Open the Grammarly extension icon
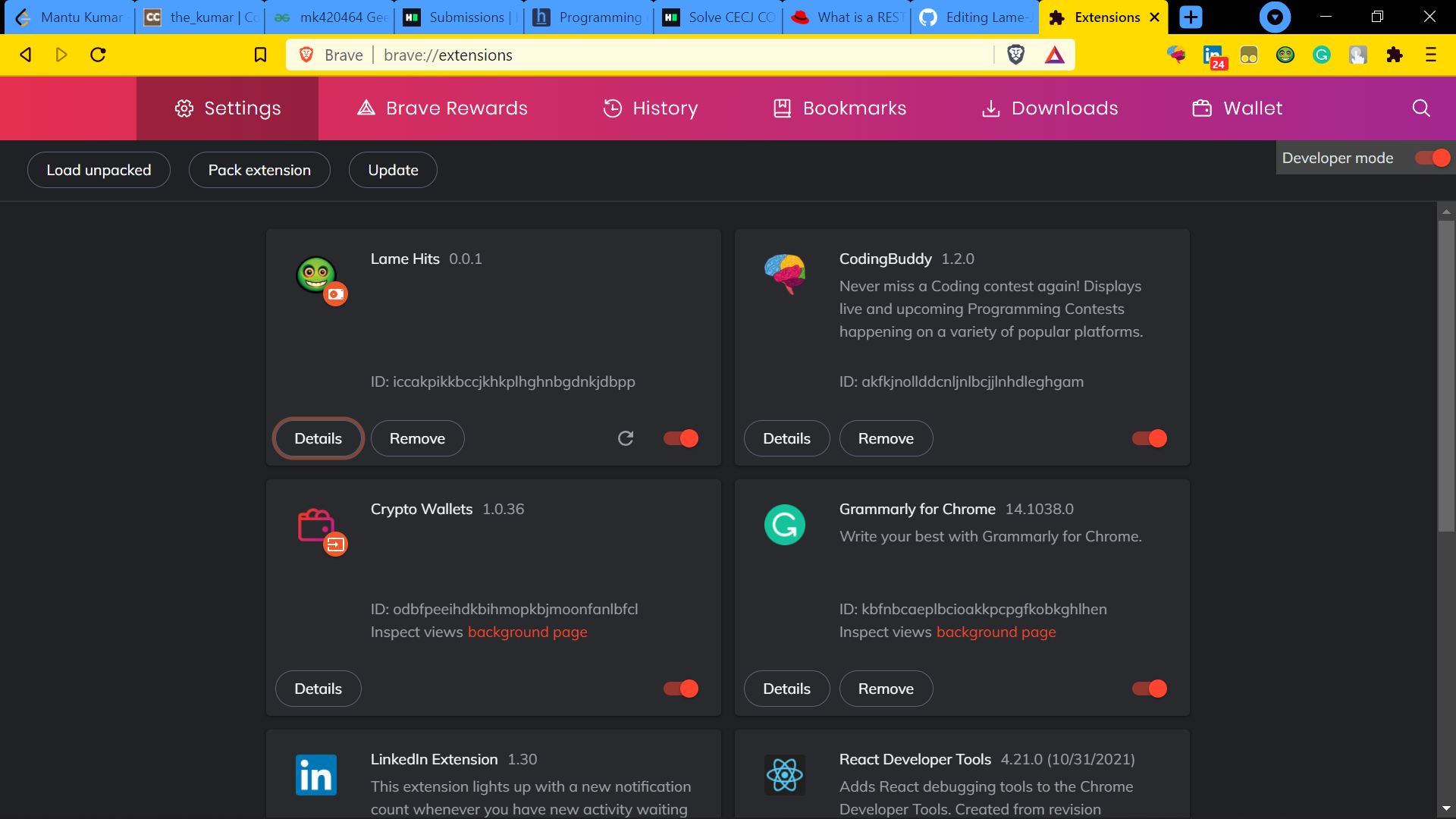 (1322, 55)
